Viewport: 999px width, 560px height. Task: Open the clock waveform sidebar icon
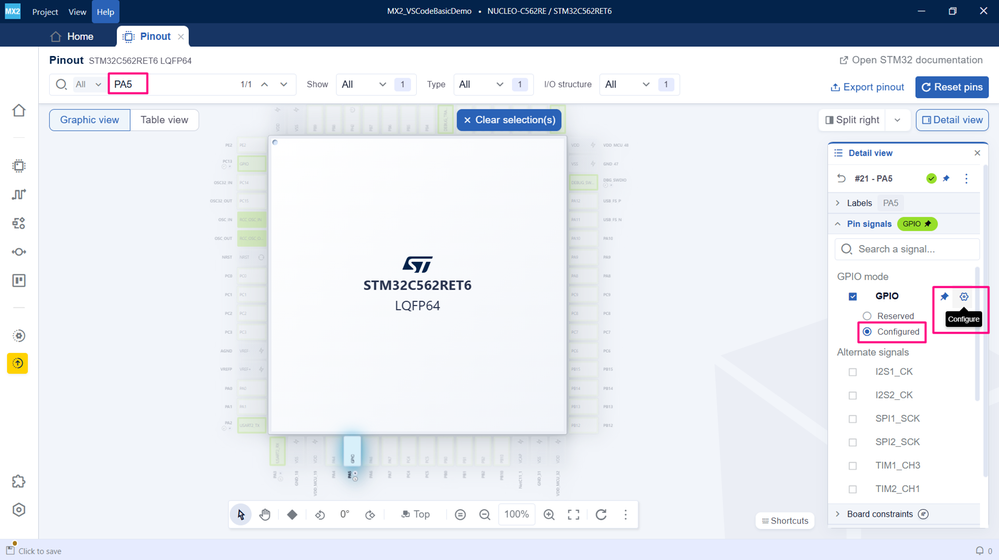tap(19, 194)
